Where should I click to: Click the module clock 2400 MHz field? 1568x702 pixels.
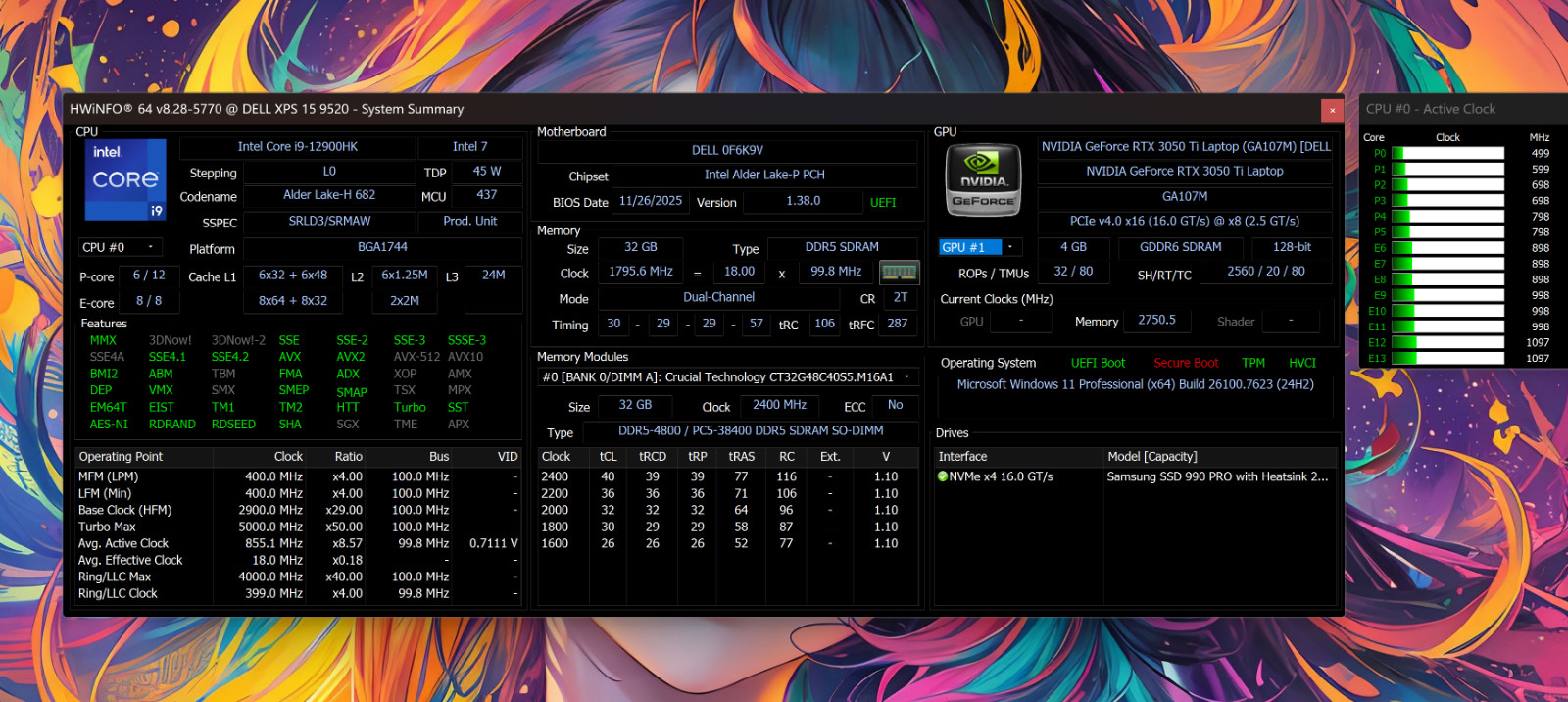tap(779, 405)
